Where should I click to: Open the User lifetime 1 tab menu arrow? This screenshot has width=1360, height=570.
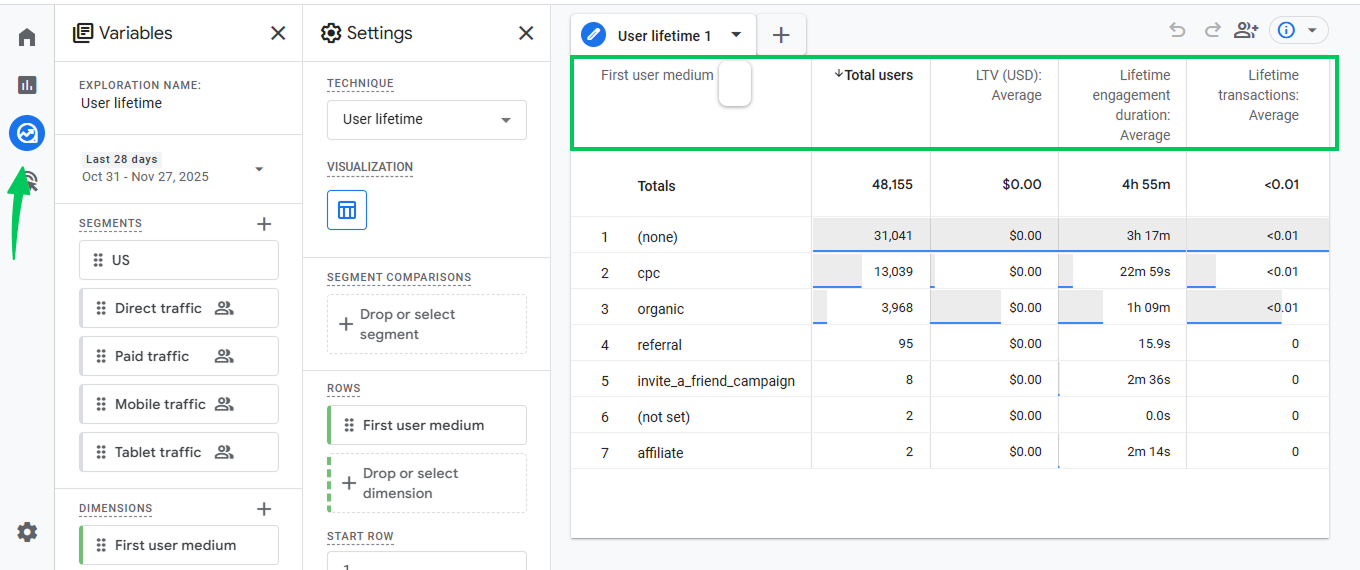coord(737,35)
